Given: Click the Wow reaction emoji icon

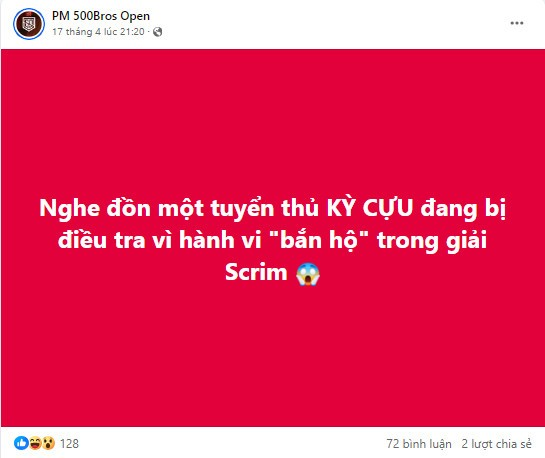Looking at the screenshot, I should [x=48, y=443].
